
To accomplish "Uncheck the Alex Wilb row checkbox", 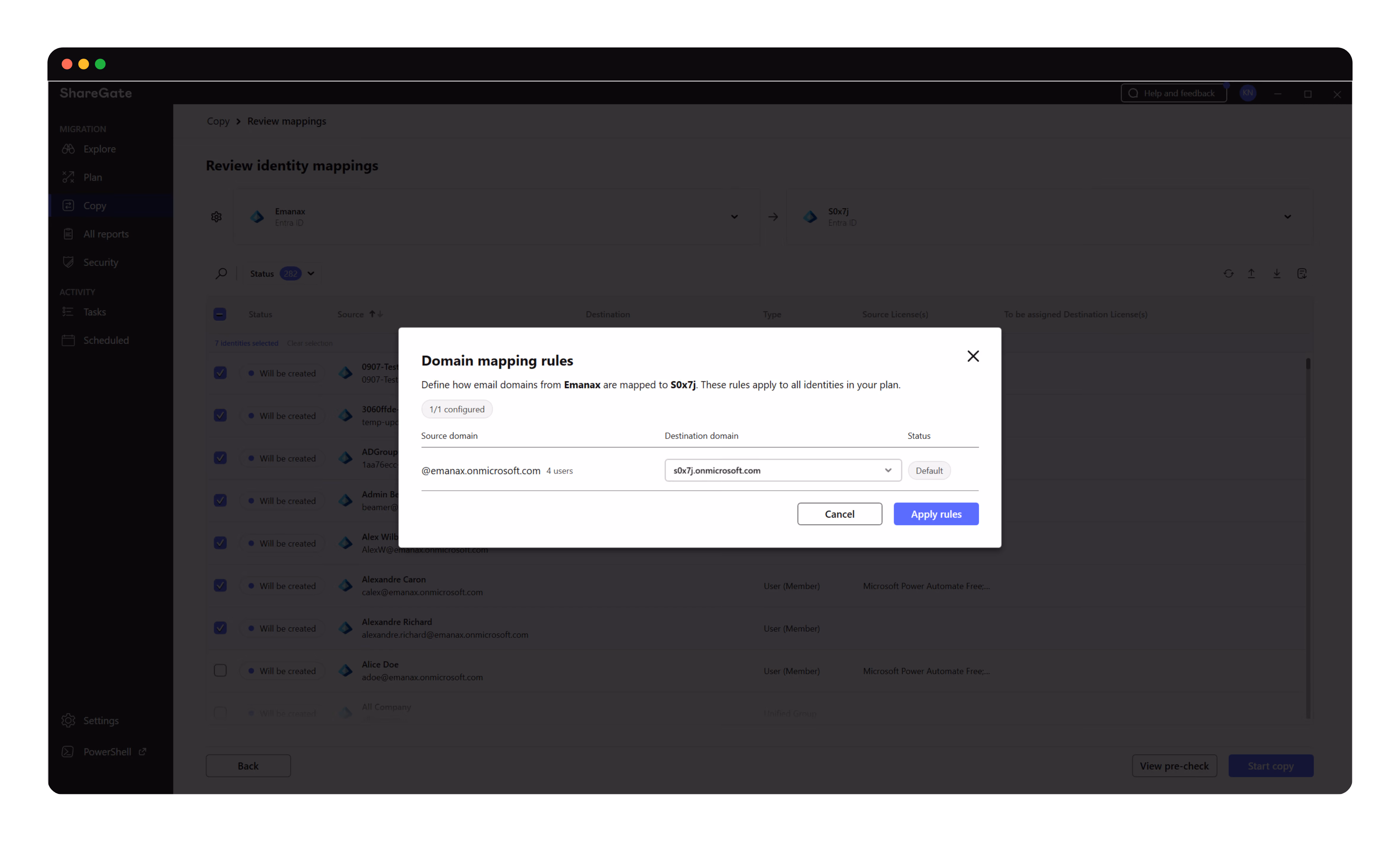I will (220, 543).
